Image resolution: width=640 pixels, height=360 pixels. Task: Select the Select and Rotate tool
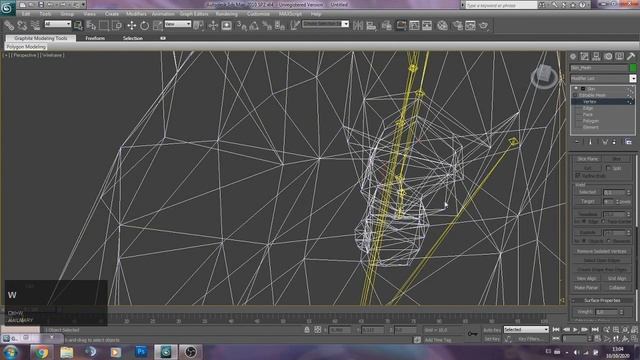click(144, 26)
